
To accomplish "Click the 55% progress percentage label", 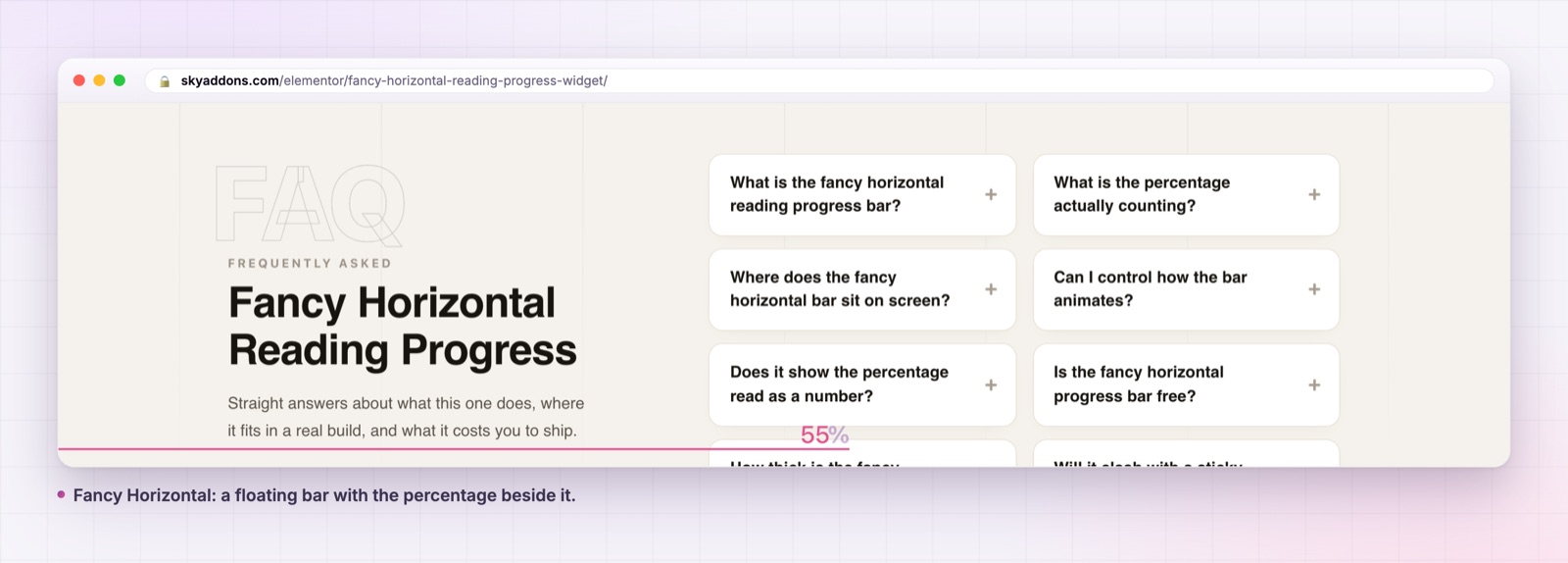I will coord(824,435).
